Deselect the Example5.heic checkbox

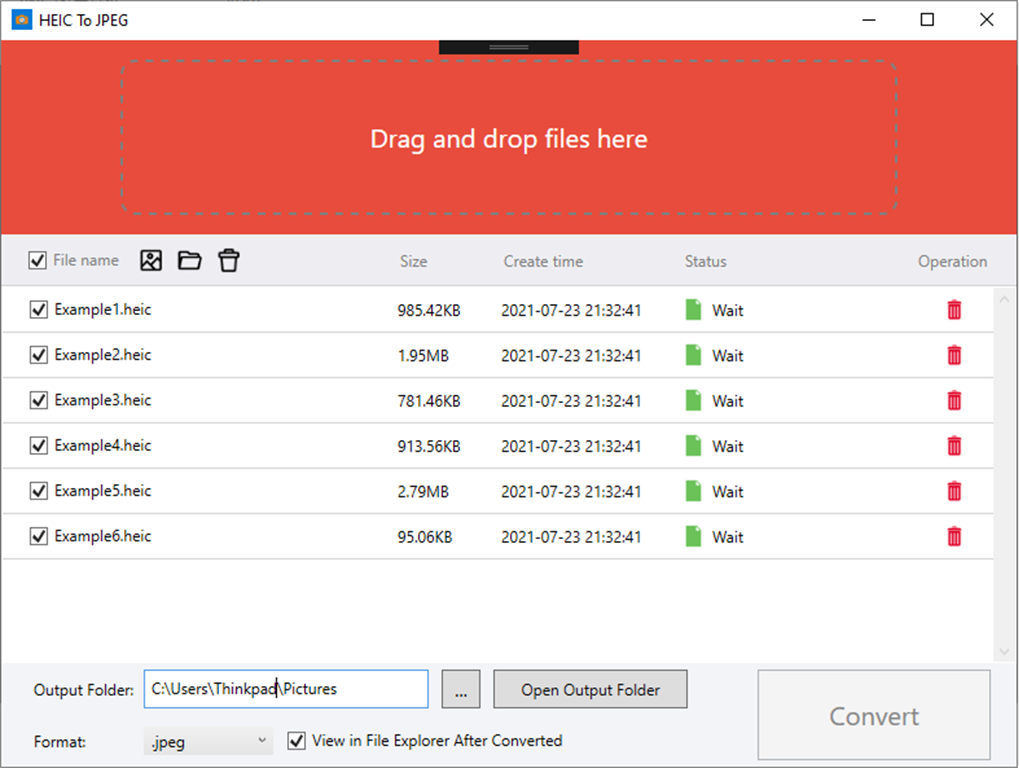[39, 491]
